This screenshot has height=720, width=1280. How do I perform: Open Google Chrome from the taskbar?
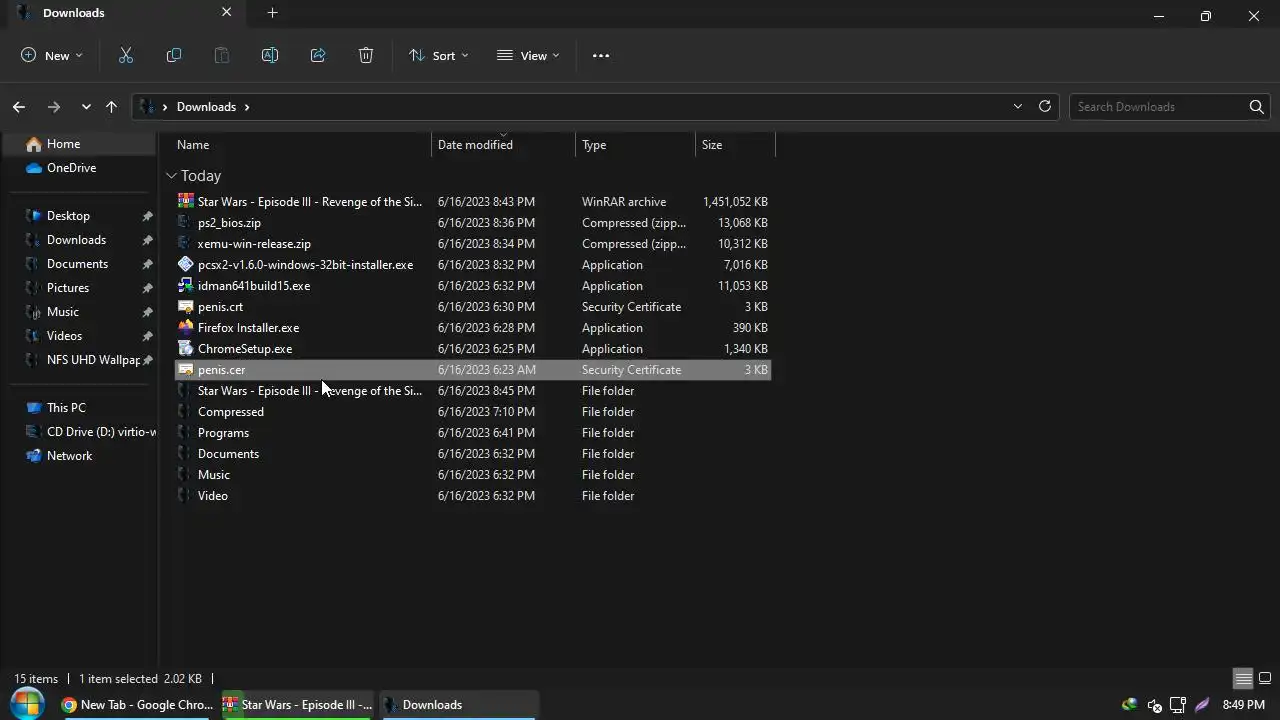[x=137, y=705]
